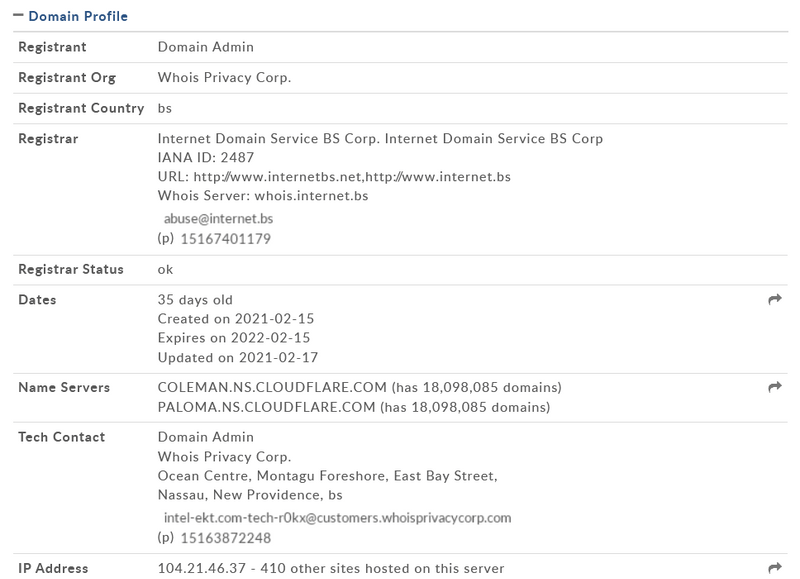The width and height of the screenshot is (800, 579).
Task: Click the Registrant Country value bs
Action: click(x=165, y=108)
